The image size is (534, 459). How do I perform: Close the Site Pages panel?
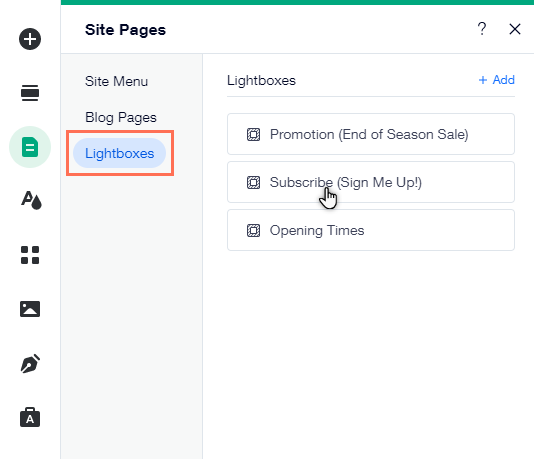515,29
